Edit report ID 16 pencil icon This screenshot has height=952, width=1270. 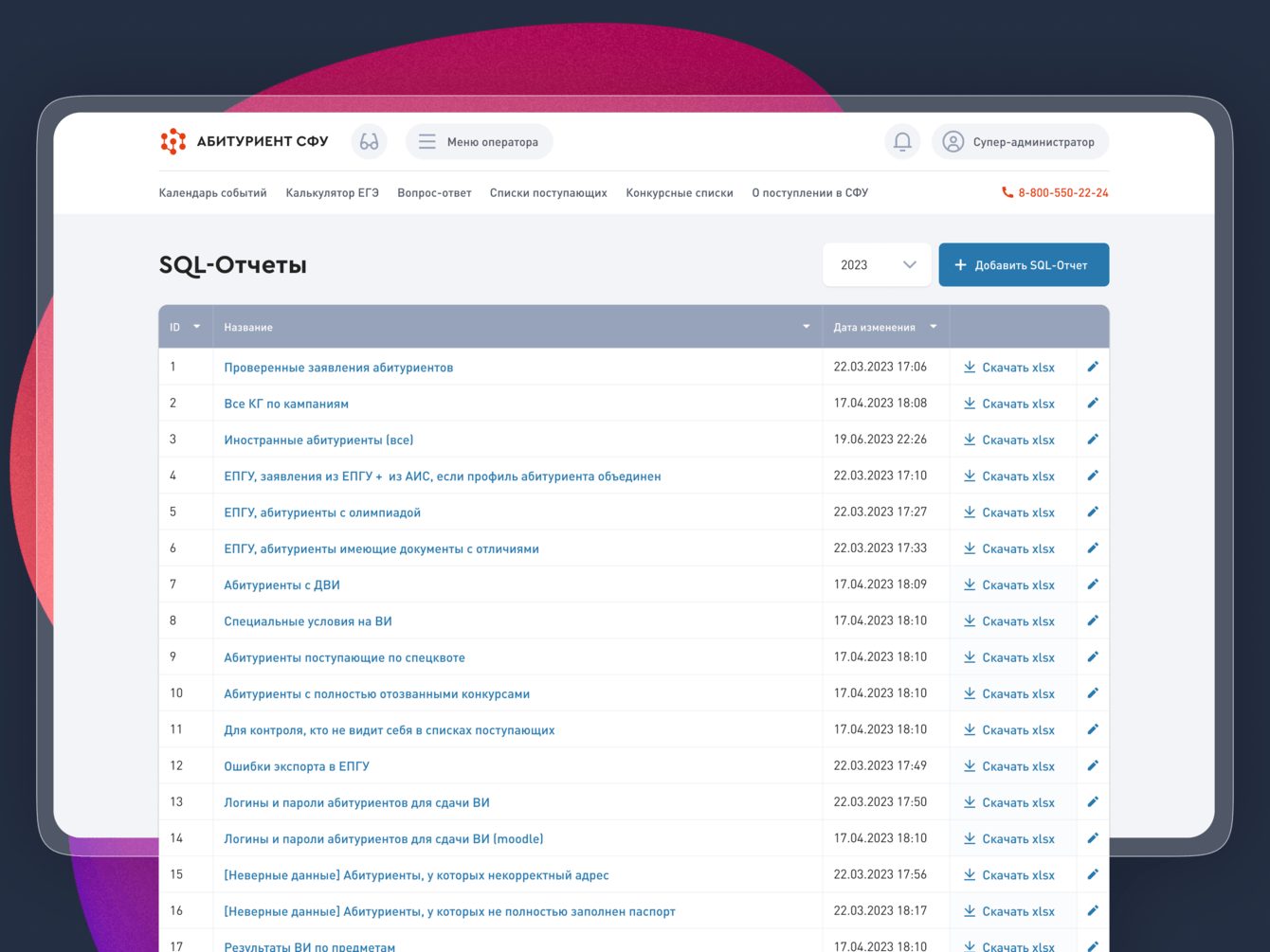(1093, 911)
